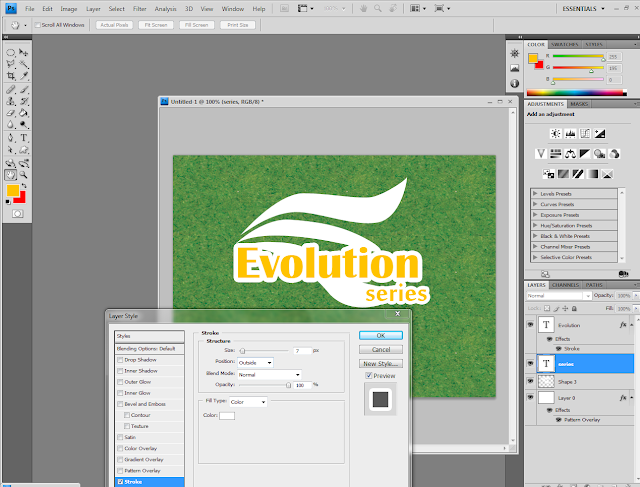Open the ESSENTIALS workspace dropdown
640x487 pixels.
[583, 9]
